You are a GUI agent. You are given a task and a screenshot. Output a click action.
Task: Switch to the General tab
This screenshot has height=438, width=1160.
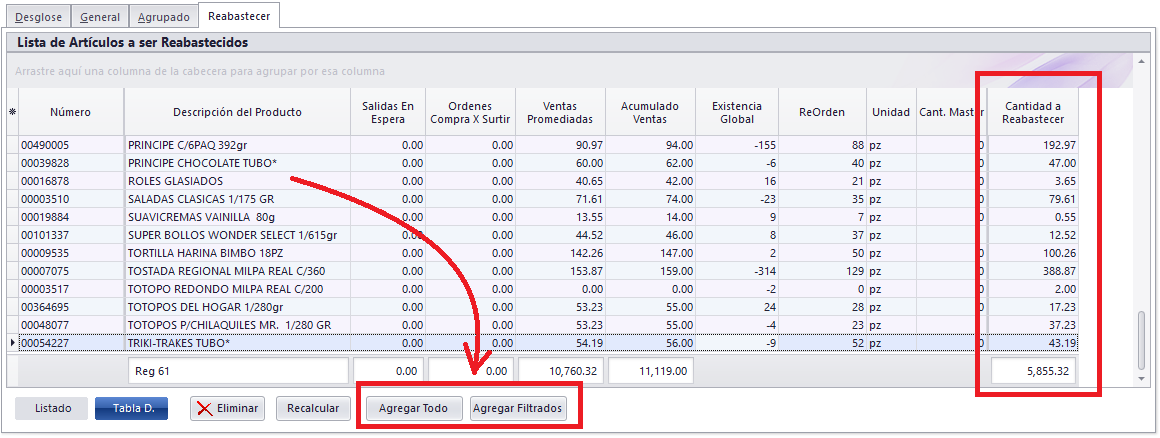(100, 17)
